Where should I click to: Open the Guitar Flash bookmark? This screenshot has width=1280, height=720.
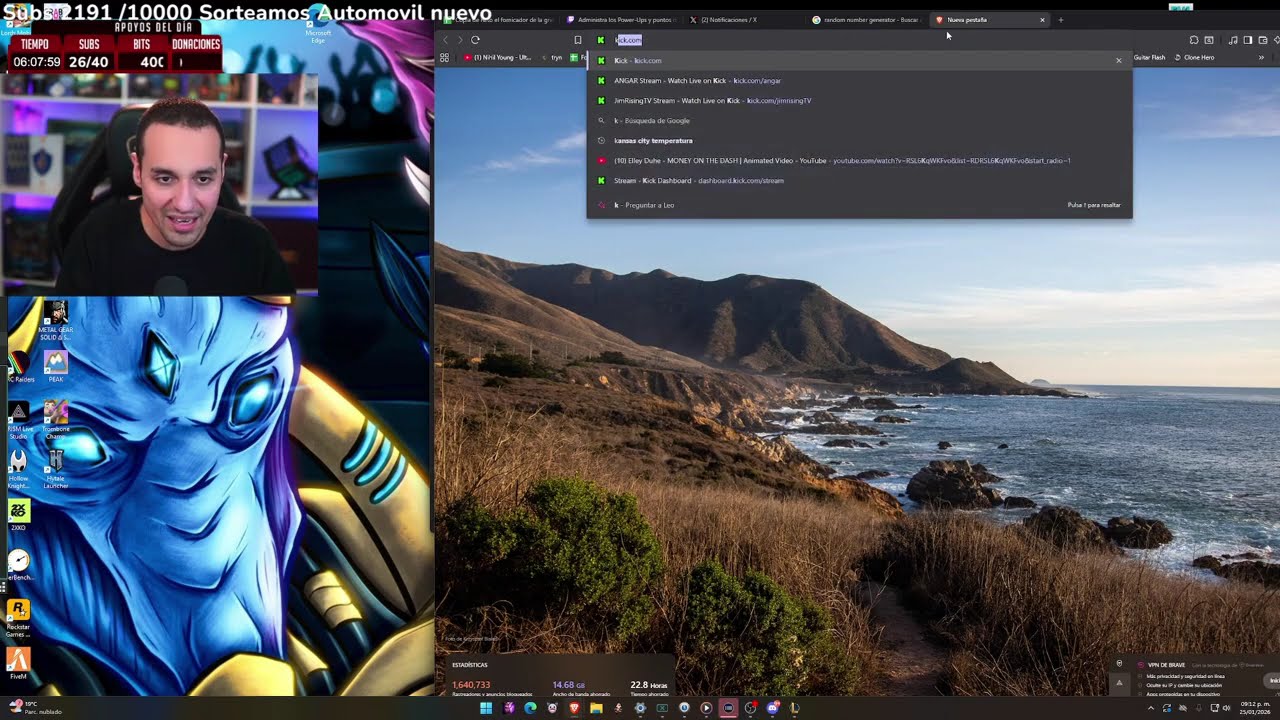[x=1149, y=57]
